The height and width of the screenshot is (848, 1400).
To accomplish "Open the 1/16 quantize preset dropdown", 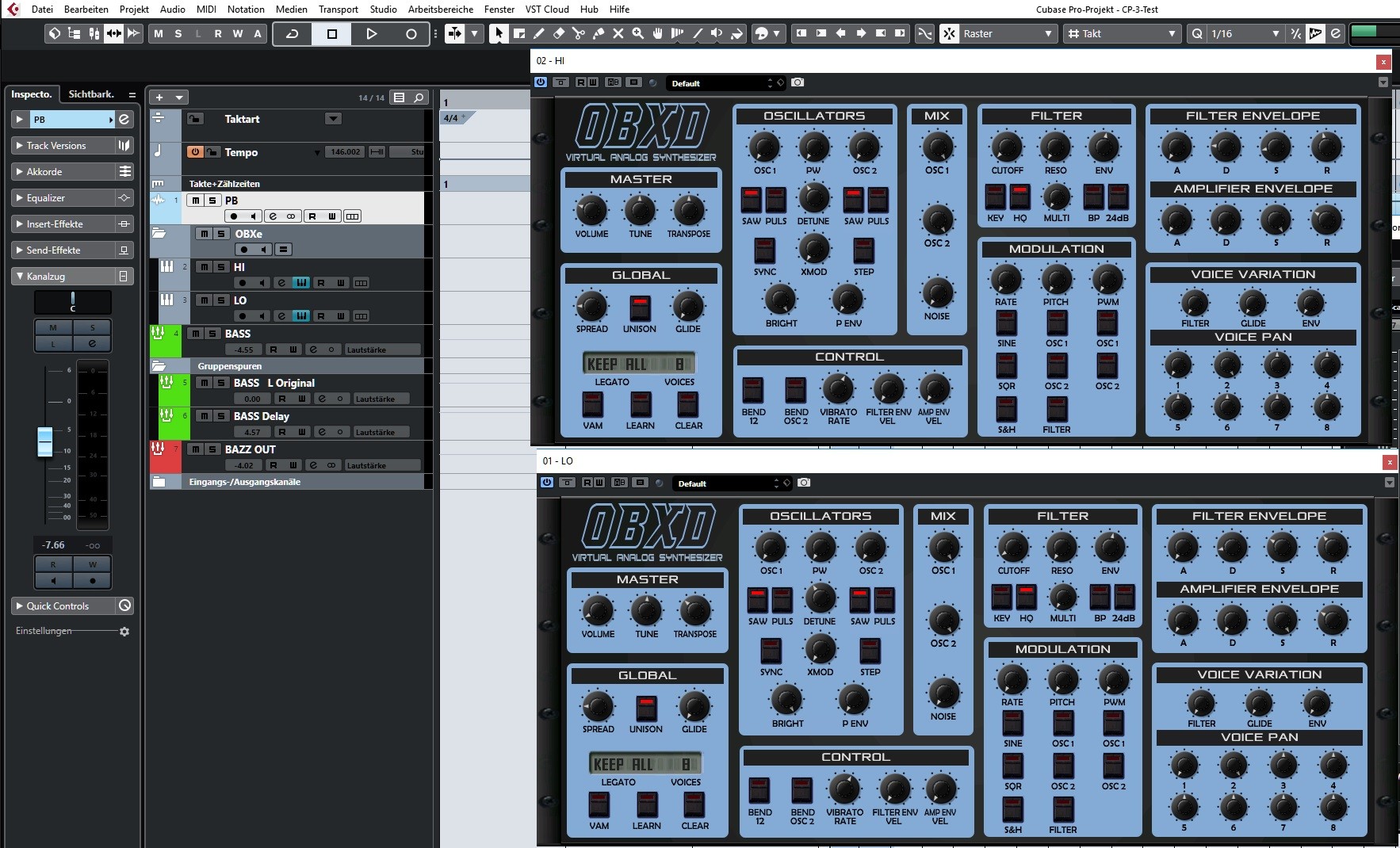I will click(1245, 33).
